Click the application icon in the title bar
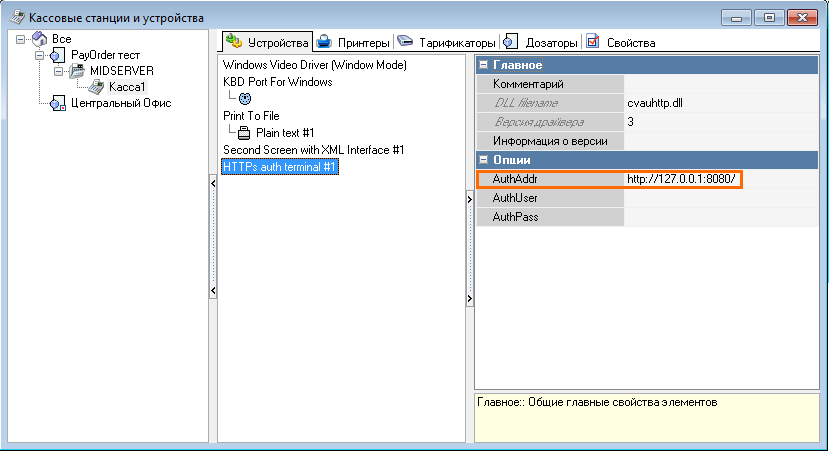 pos(17,18)
